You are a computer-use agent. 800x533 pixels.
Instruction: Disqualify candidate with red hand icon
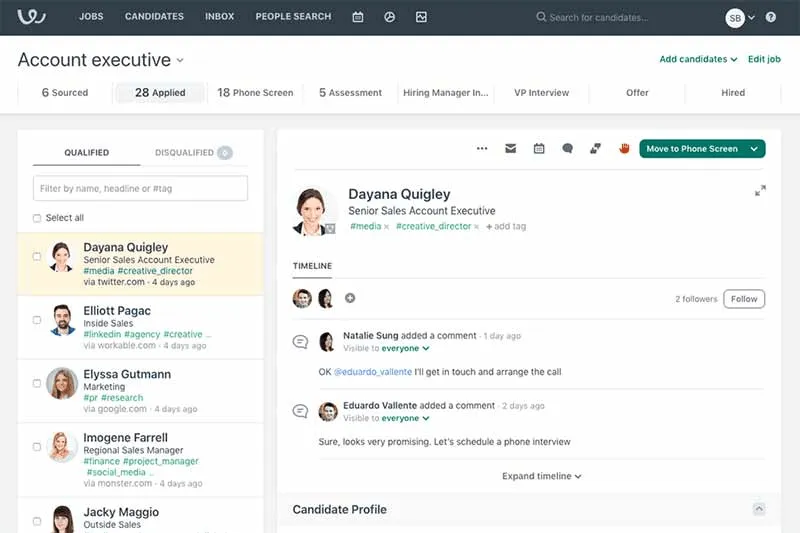[624, 148]
